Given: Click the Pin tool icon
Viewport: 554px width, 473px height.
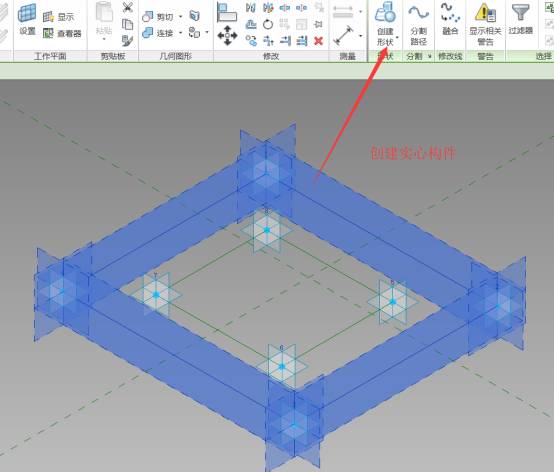Looking at the screenshot, I should coord(319,24).
